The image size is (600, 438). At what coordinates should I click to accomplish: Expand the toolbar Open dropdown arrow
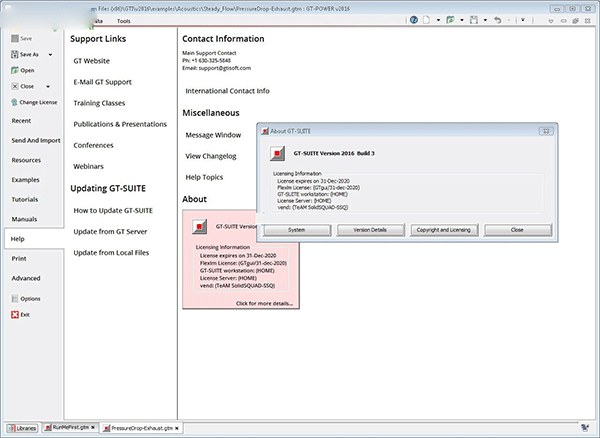point(462,20)
